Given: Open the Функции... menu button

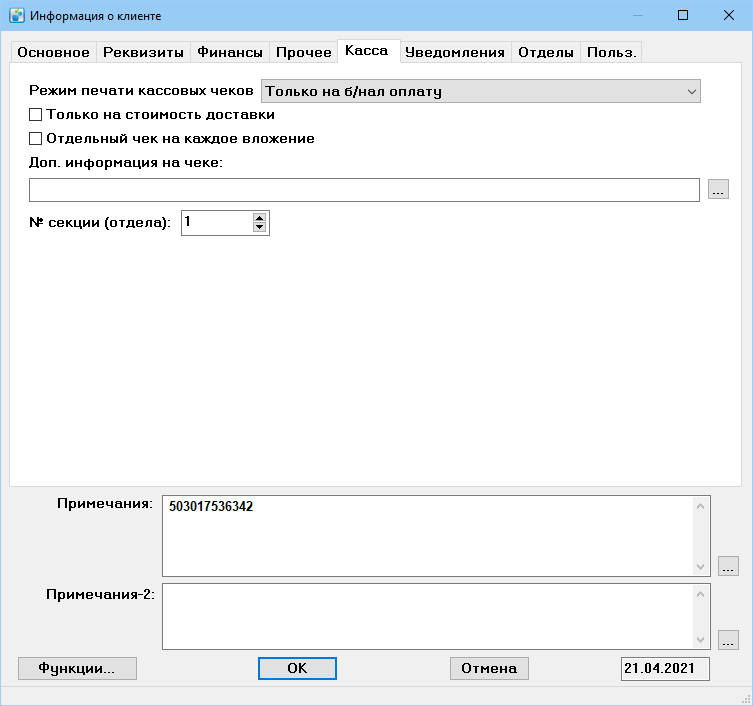Looking at the screenshot, I should click(77, 669).
